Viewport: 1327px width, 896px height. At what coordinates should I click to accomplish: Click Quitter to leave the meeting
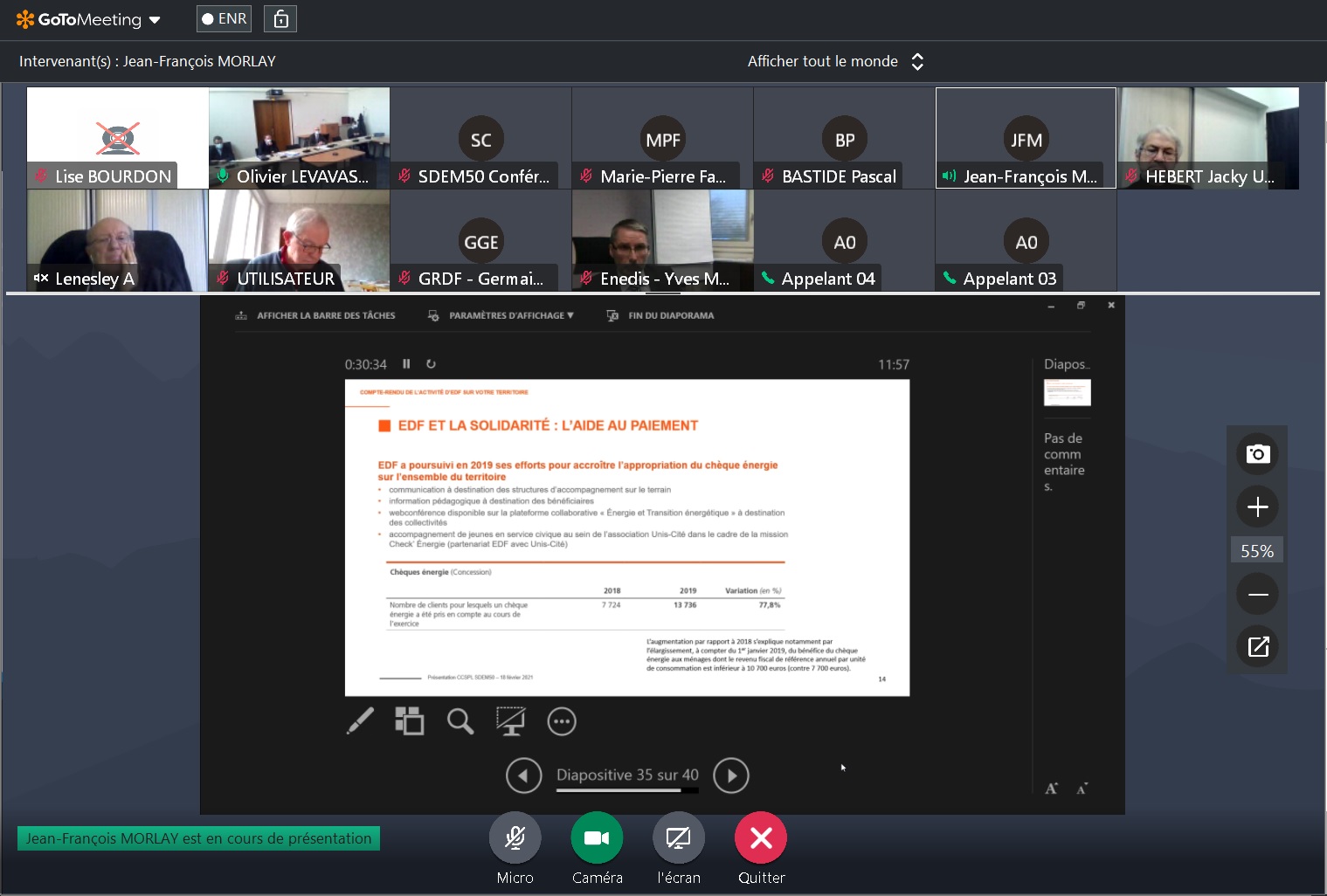(x=761, y=838)
